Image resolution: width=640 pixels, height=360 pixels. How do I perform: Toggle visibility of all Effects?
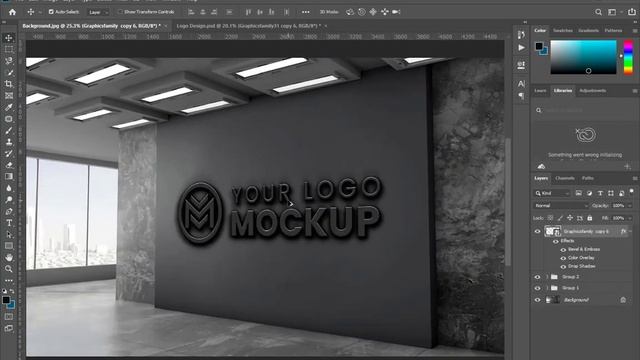click(556, 241)
